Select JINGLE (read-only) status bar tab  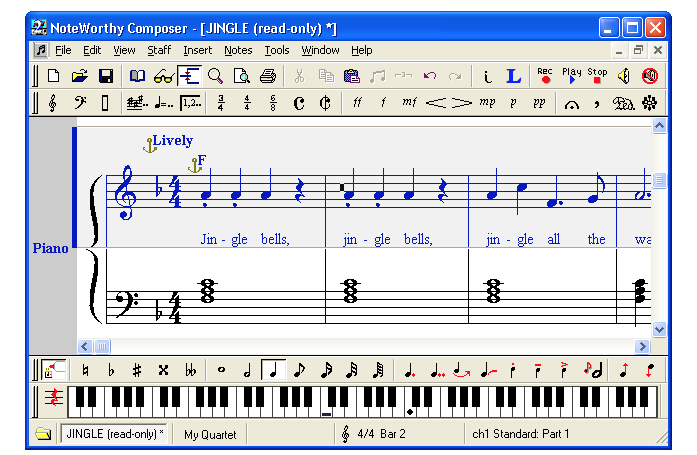(115, 434)
